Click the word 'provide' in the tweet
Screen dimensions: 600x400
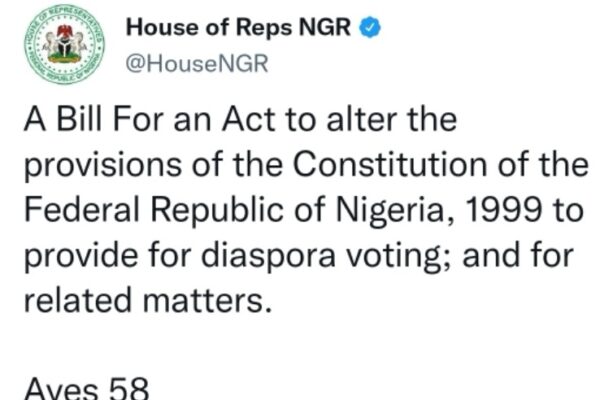(x=81, y=256)
